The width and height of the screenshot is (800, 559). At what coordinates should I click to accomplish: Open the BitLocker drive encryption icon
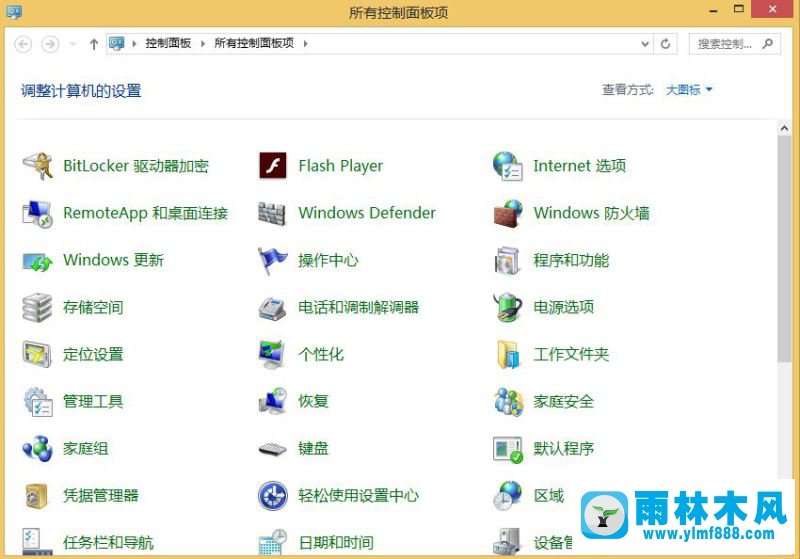[37, 166]
